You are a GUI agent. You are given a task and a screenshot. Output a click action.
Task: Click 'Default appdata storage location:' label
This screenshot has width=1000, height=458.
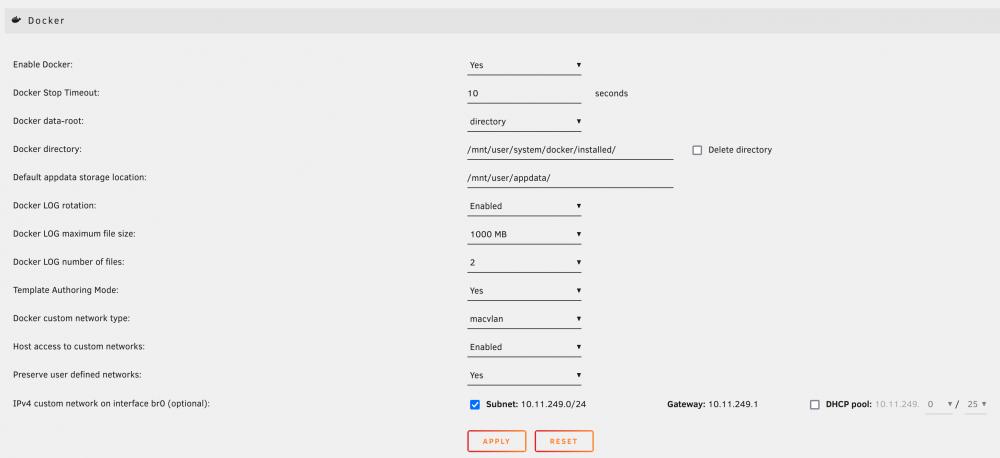click(80, 177)
